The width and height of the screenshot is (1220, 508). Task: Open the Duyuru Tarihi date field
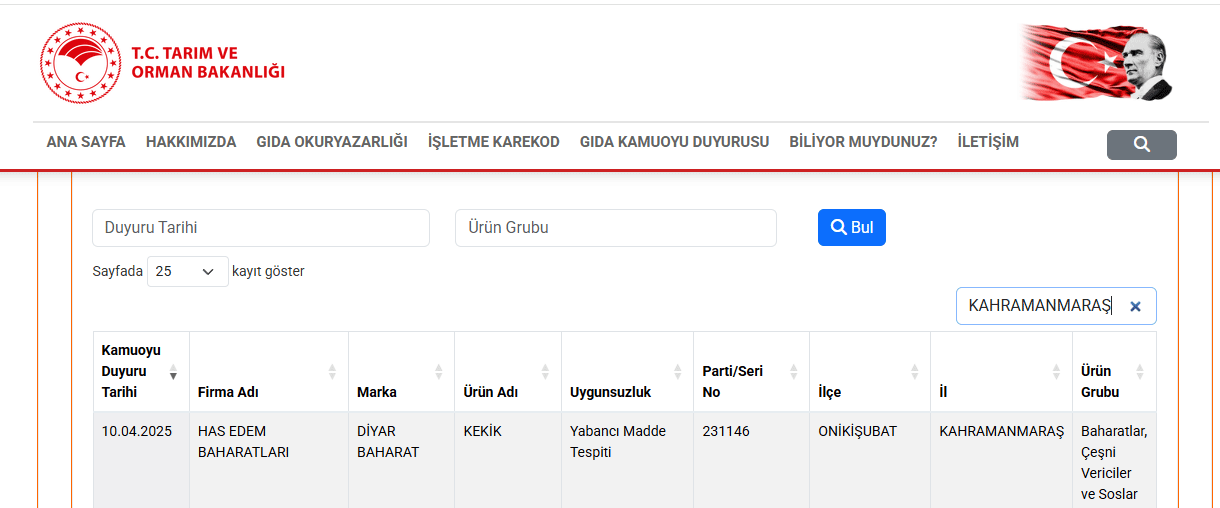tap(261, 228)
